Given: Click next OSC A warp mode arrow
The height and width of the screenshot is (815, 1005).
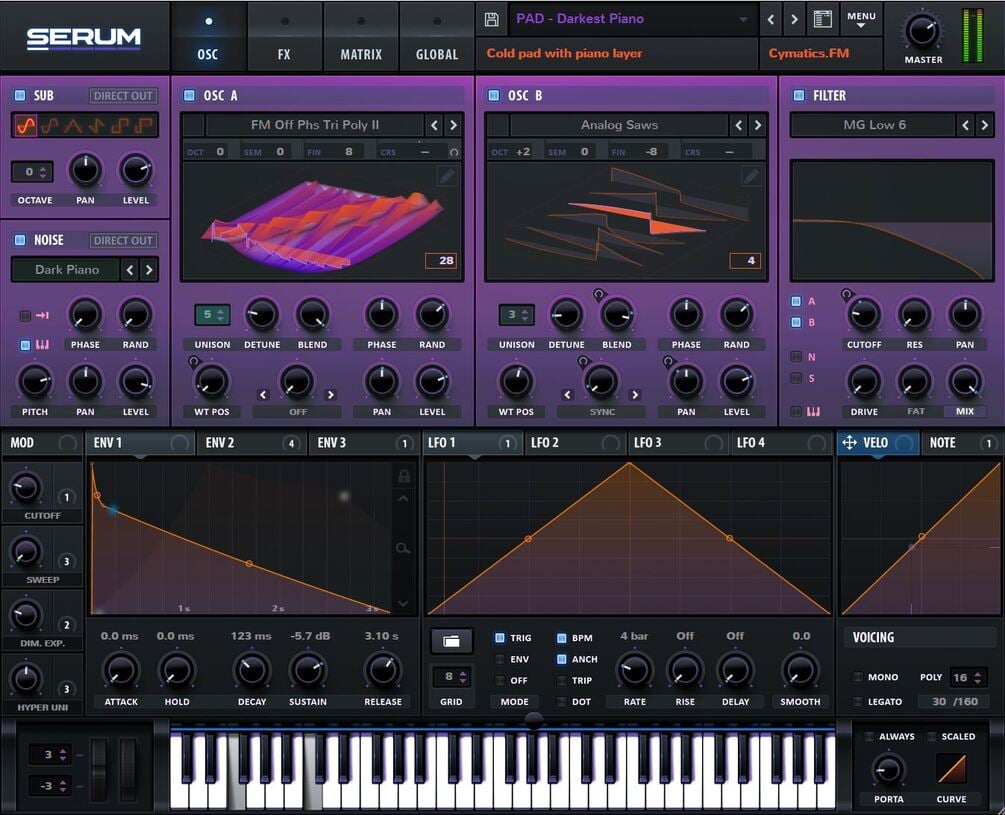Looking at the screenshot, I should coord(331,395).
